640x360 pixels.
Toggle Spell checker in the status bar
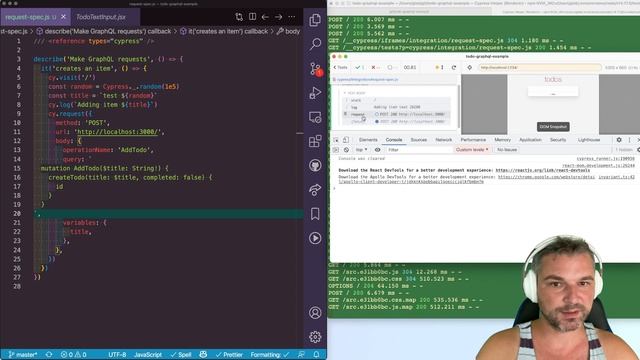[181, 355]
